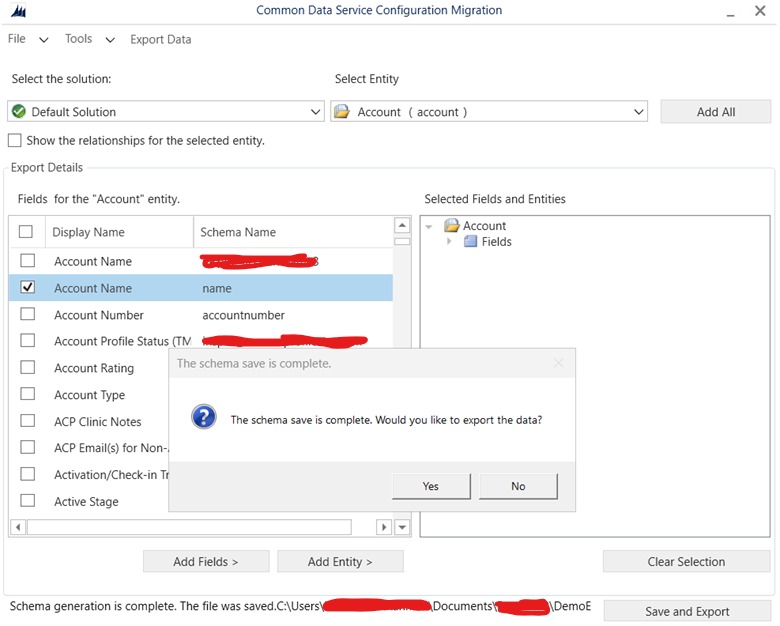Screen dimensions: 780x626
Task: Click the field list scroll down arrow
Action: (402, 526)
